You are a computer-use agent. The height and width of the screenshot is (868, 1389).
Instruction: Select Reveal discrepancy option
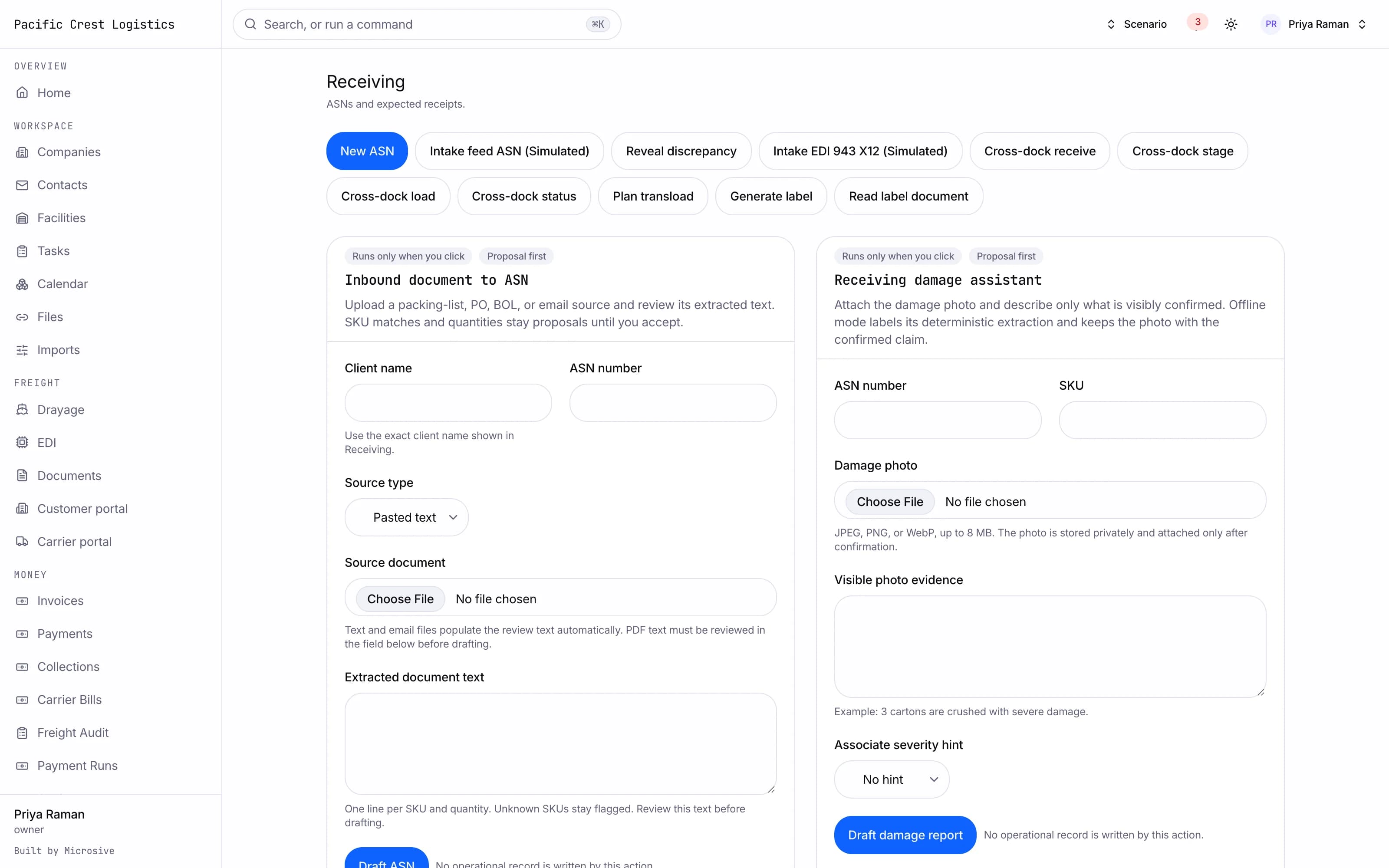[681, 151]
